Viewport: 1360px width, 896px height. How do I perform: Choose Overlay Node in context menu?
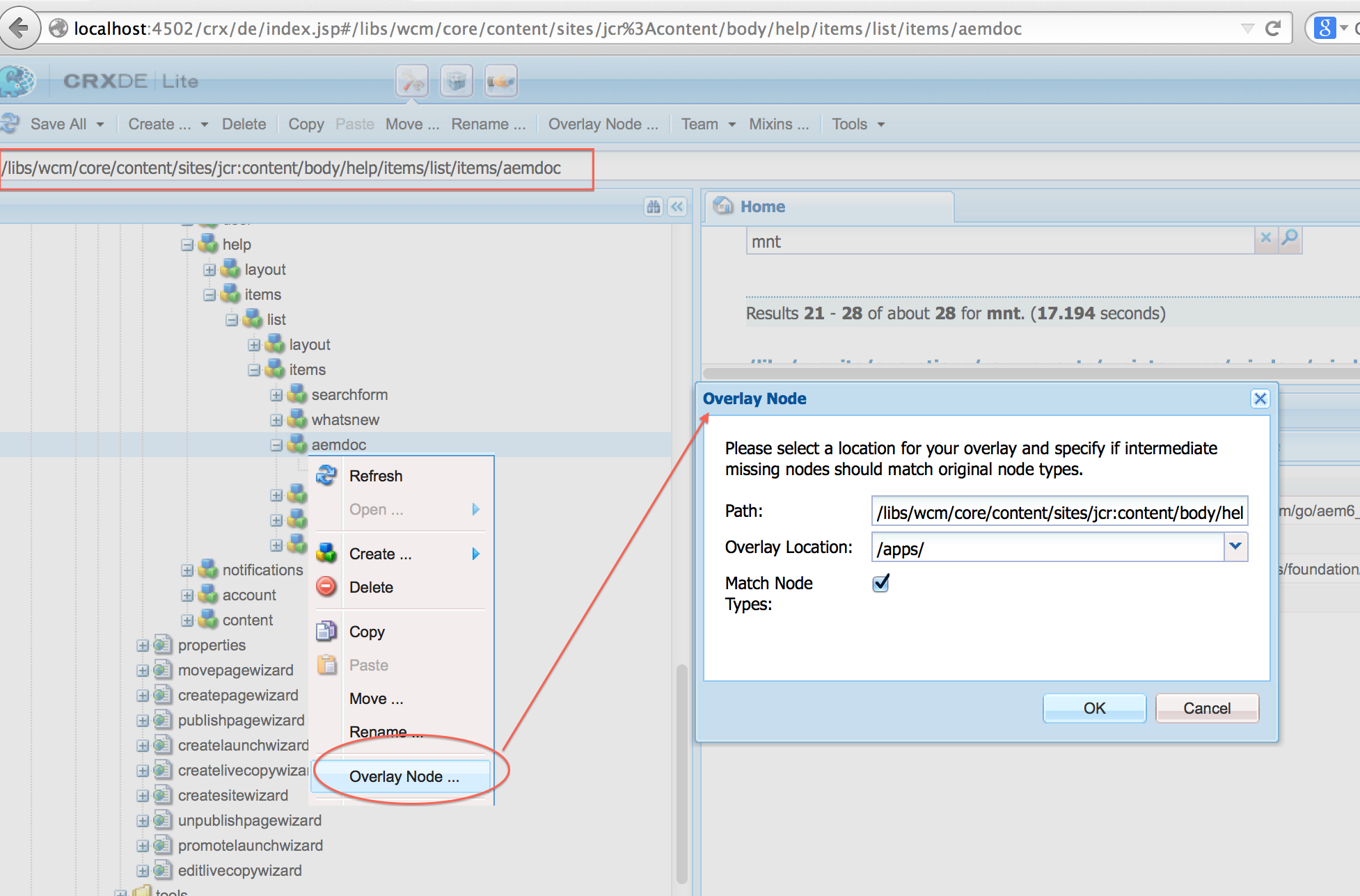404,776
